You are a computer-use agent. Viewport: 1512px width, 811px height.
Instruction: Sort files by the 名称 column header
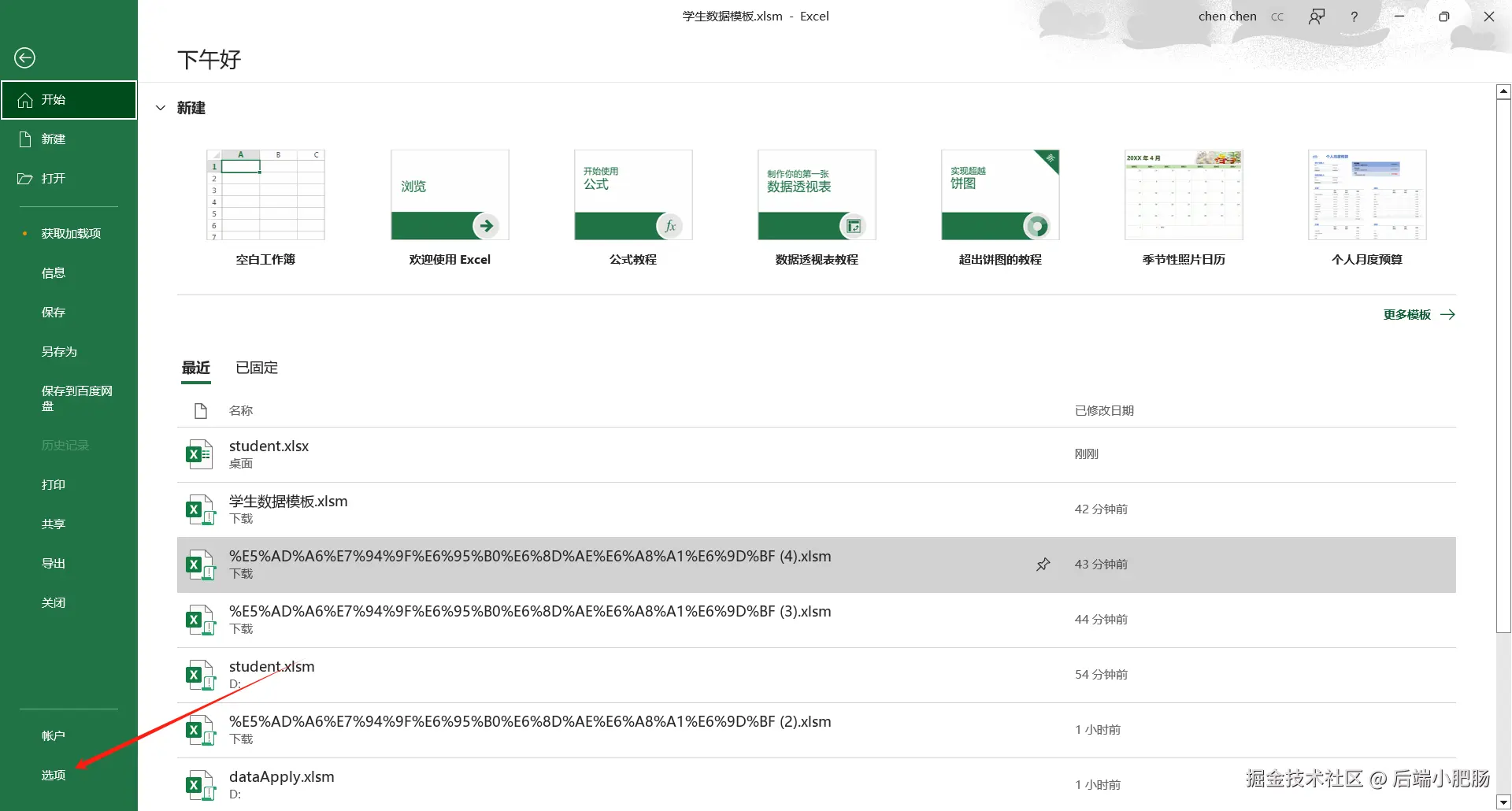241,411
